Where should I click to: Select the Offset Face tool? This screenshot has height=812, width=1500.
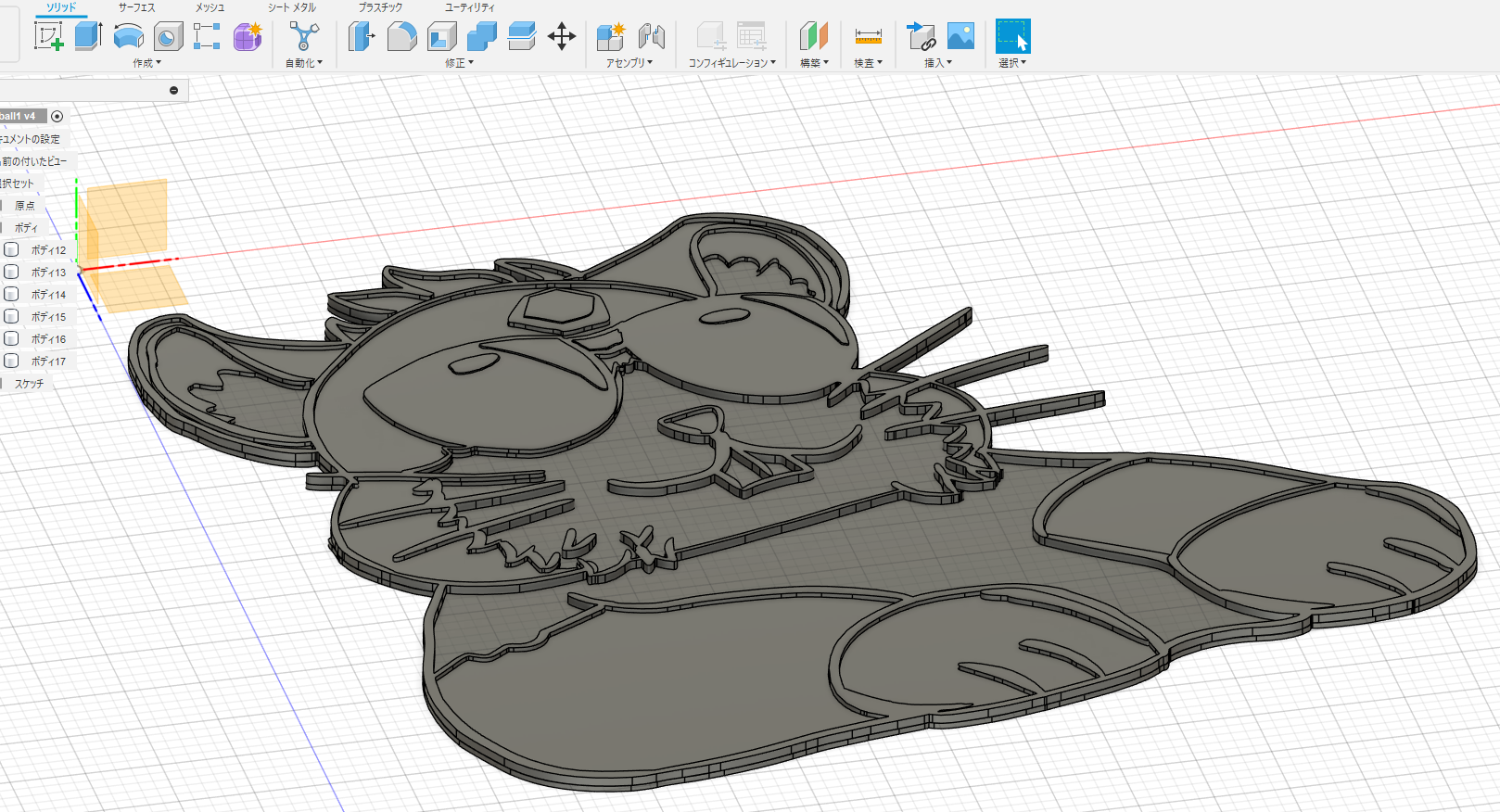pyautogui.click(x=522, y=36)
